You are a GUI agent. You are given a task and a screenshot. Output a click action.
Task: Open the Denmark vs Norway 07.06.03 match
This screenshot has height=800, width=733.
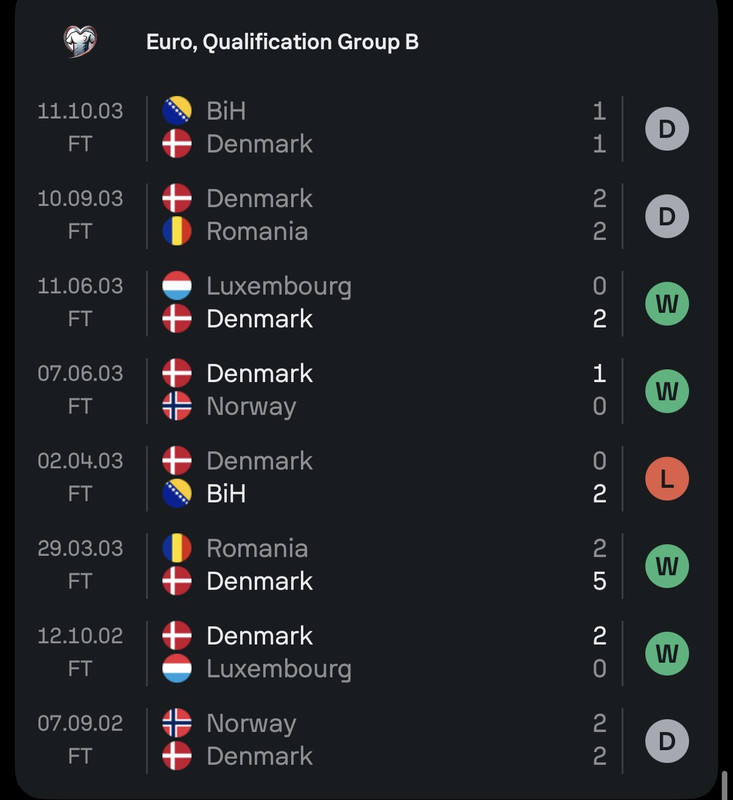(380, 390)
